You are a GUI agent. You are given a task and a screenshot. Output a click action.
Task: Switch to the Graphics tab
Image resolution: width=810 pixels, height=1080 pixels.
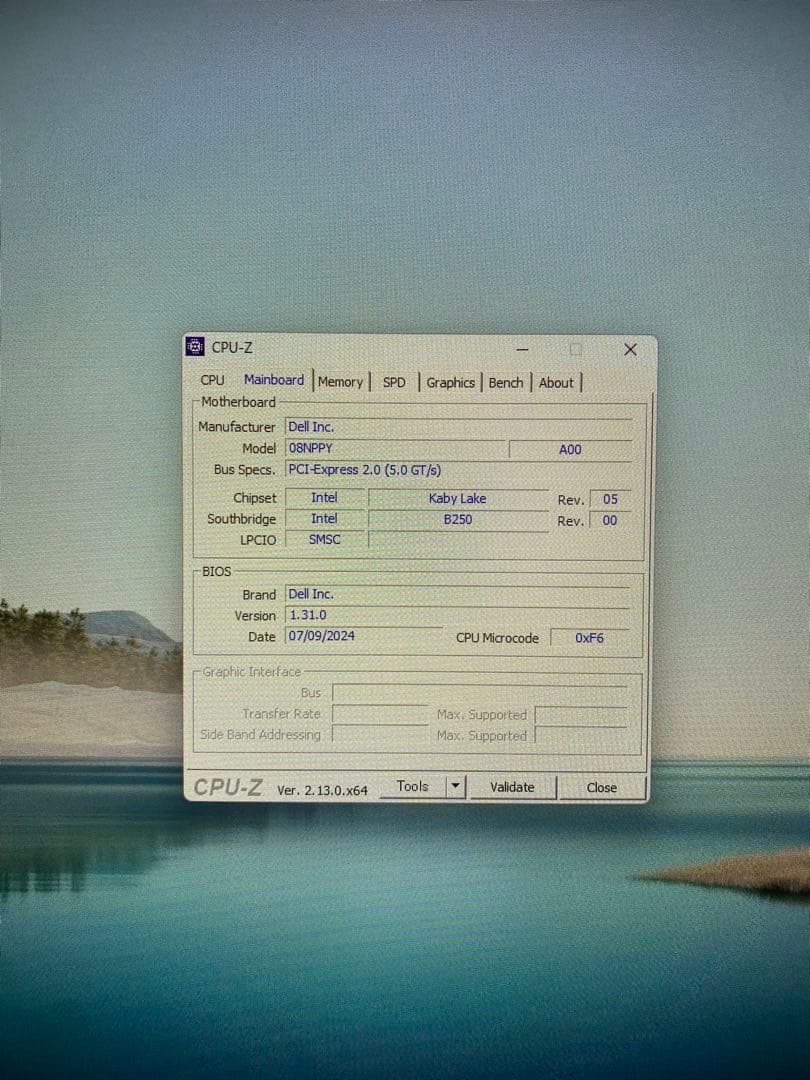pyautogui.click(x=450, y=382)
